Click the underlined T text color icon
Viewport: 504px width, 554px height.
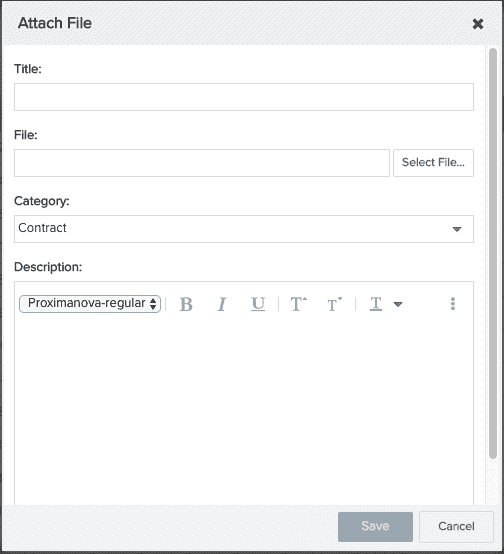(x=376, y=304)
